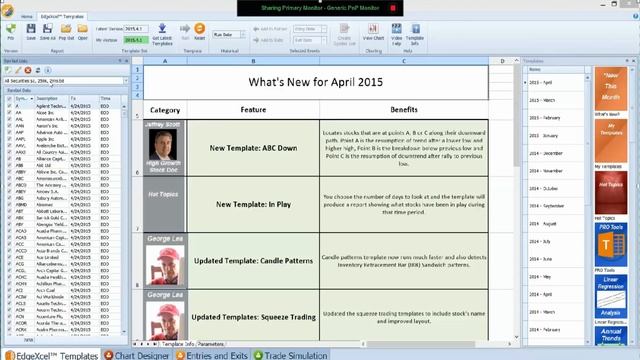Click the application logo orb button

pyautogui.click(x=7, y=10)
